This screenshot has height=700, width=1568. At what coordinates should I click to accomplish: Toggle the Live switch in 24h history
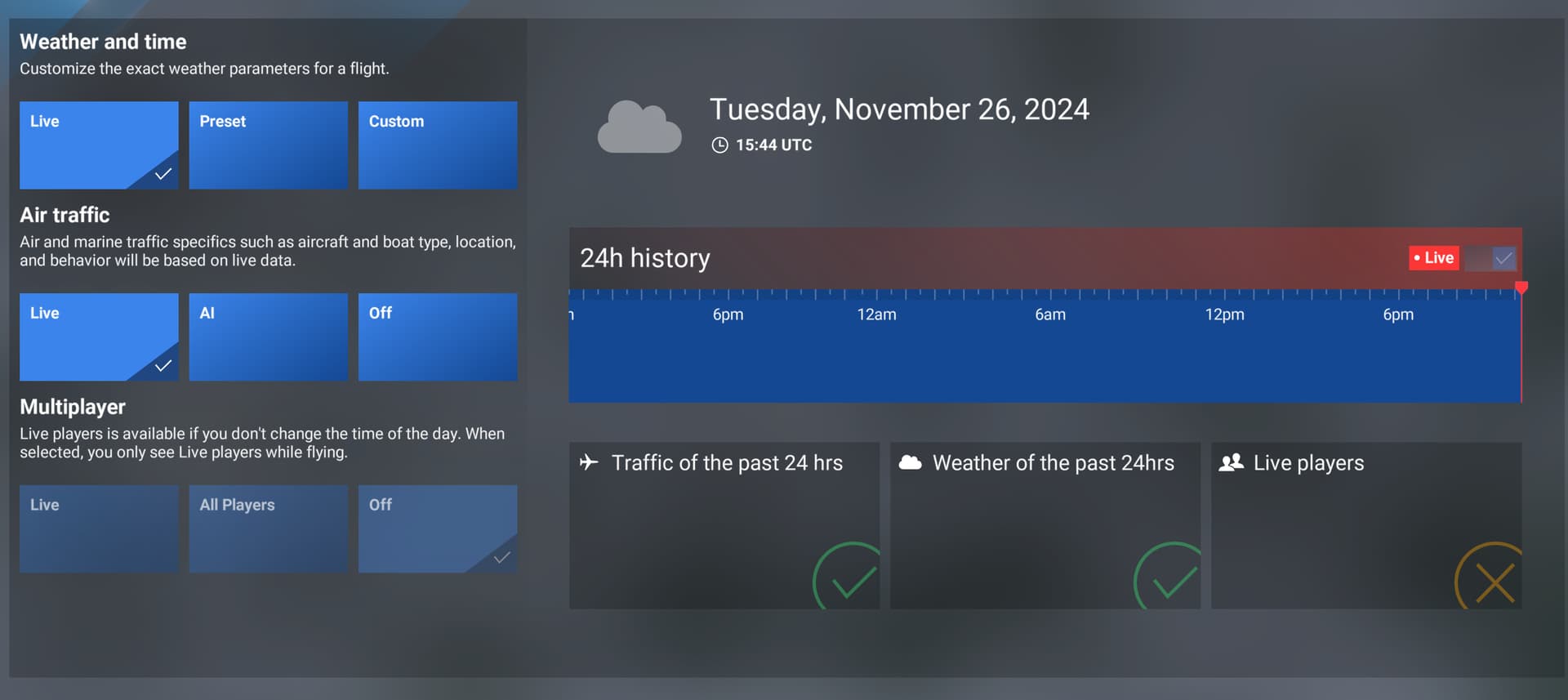[1490, 258]
